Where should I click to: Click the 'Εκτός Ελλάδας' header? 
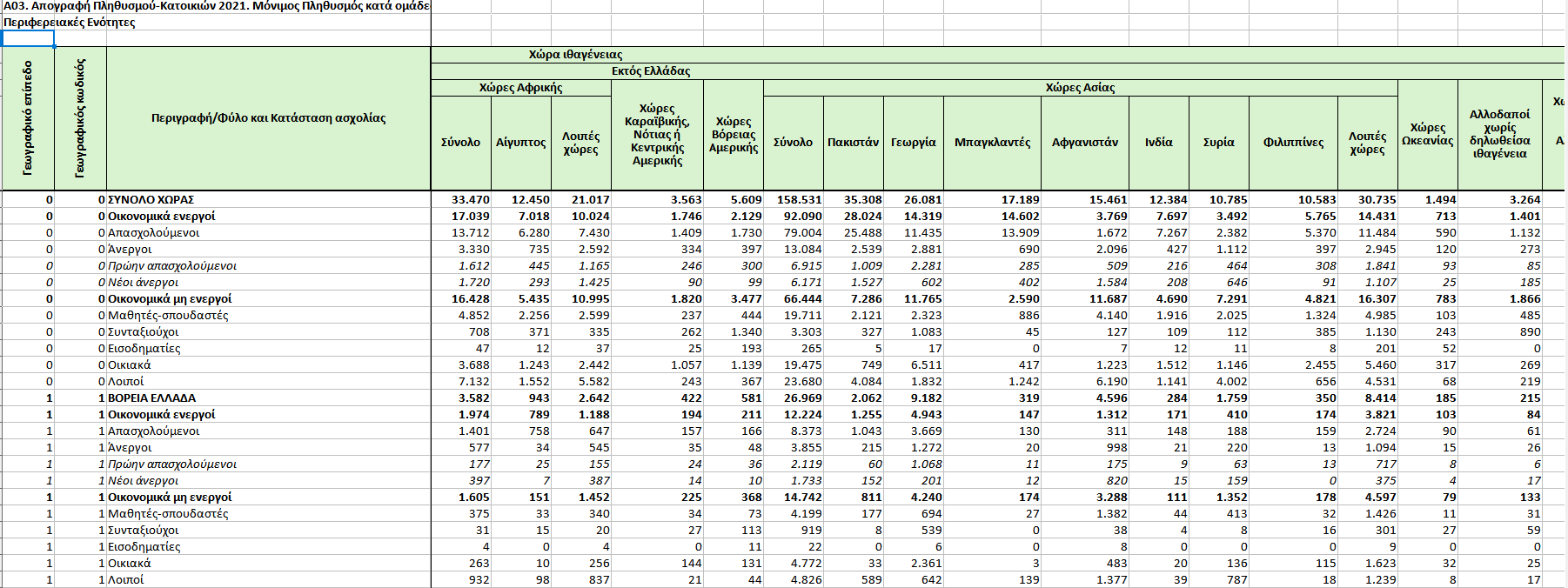[651, 71]
